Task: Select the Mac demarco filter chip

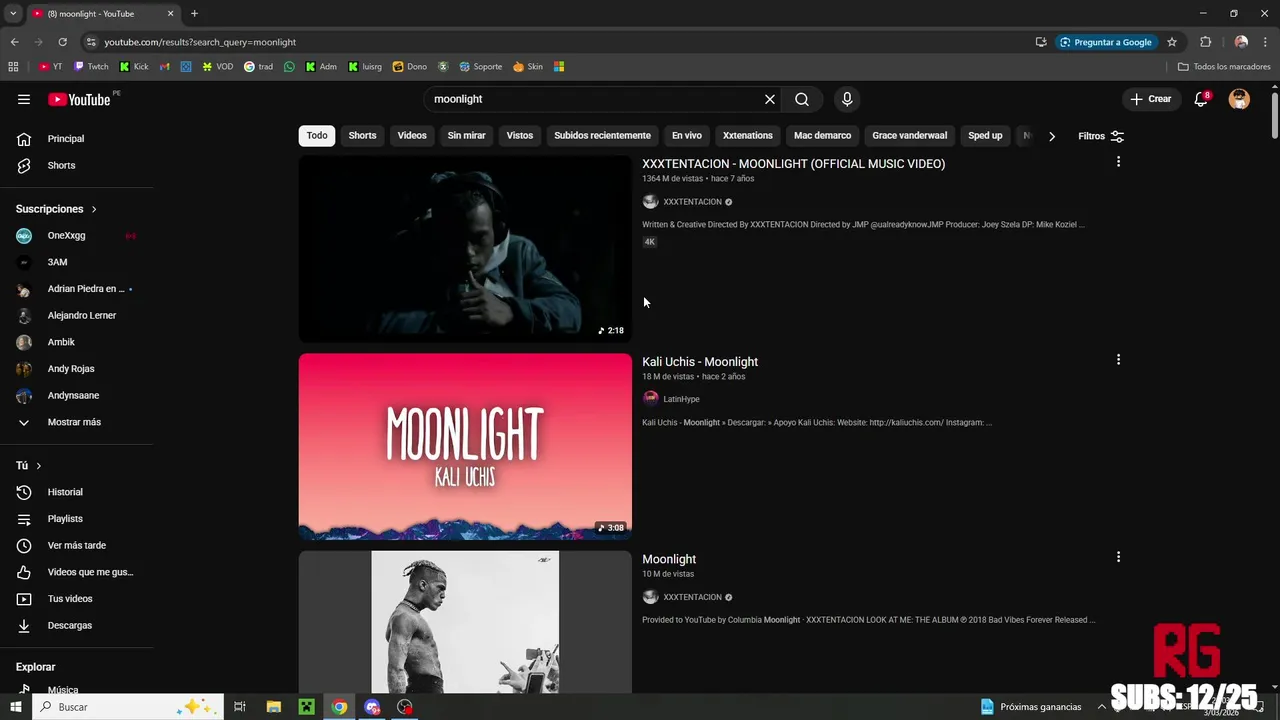Action: [x=823, y=136]
